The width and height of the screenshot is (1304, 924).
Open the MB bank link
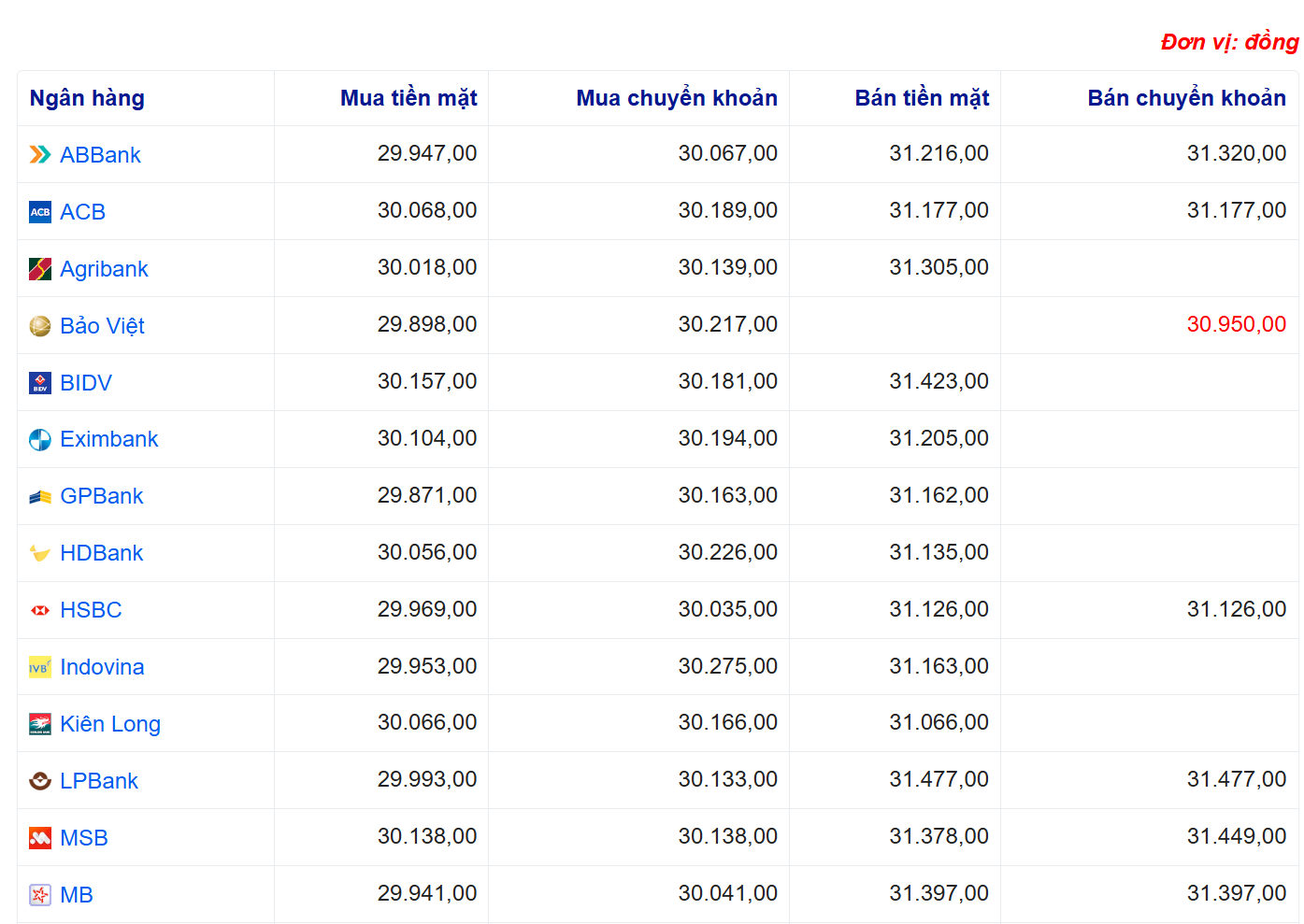click(77, 895)
